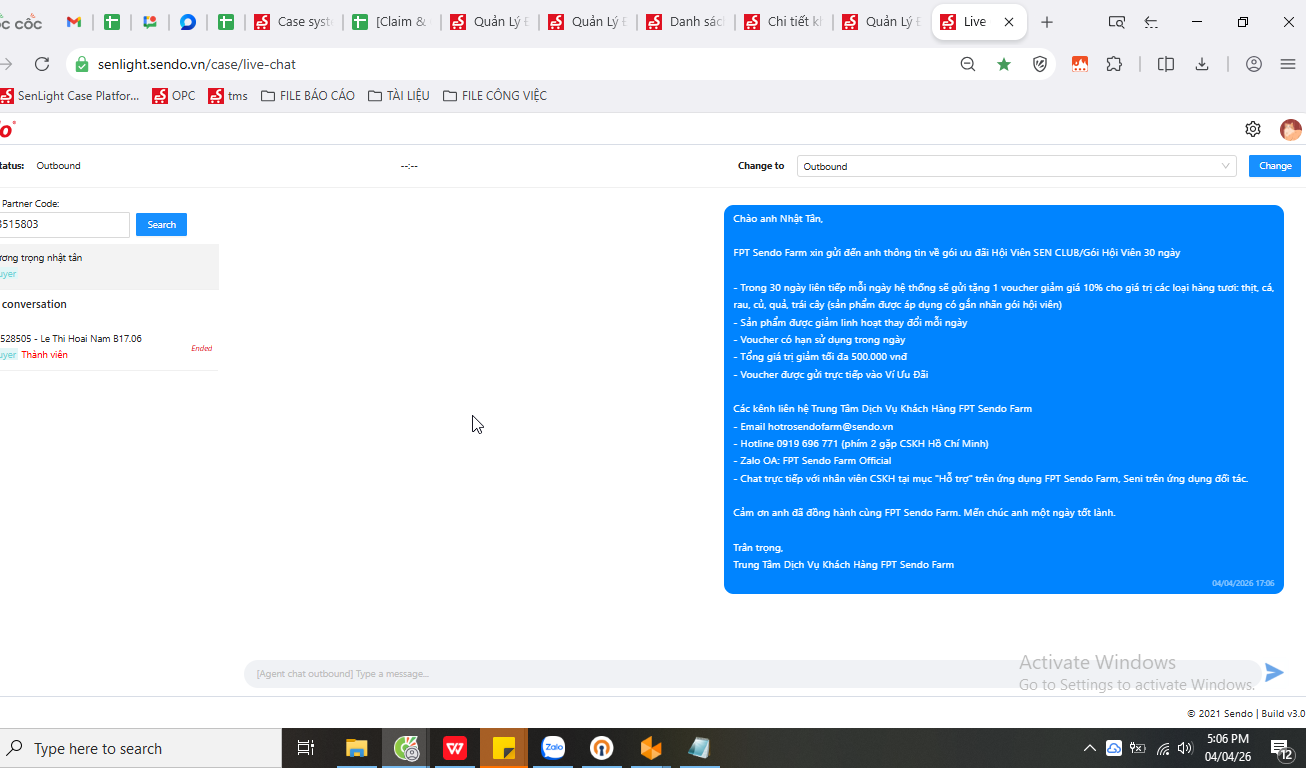Open Cốc Cốc browser taskbar icon

coord(406,748)
